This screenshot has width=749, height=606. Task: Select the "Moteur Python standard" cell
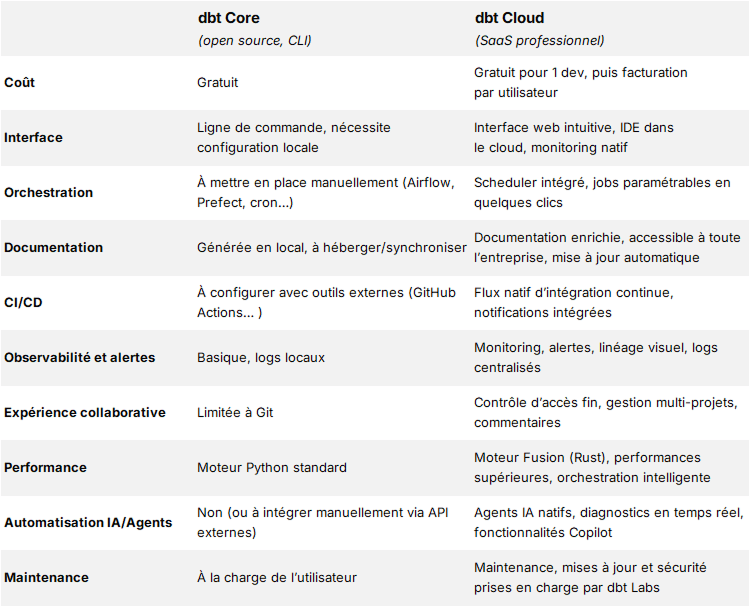tap(272, 467)
